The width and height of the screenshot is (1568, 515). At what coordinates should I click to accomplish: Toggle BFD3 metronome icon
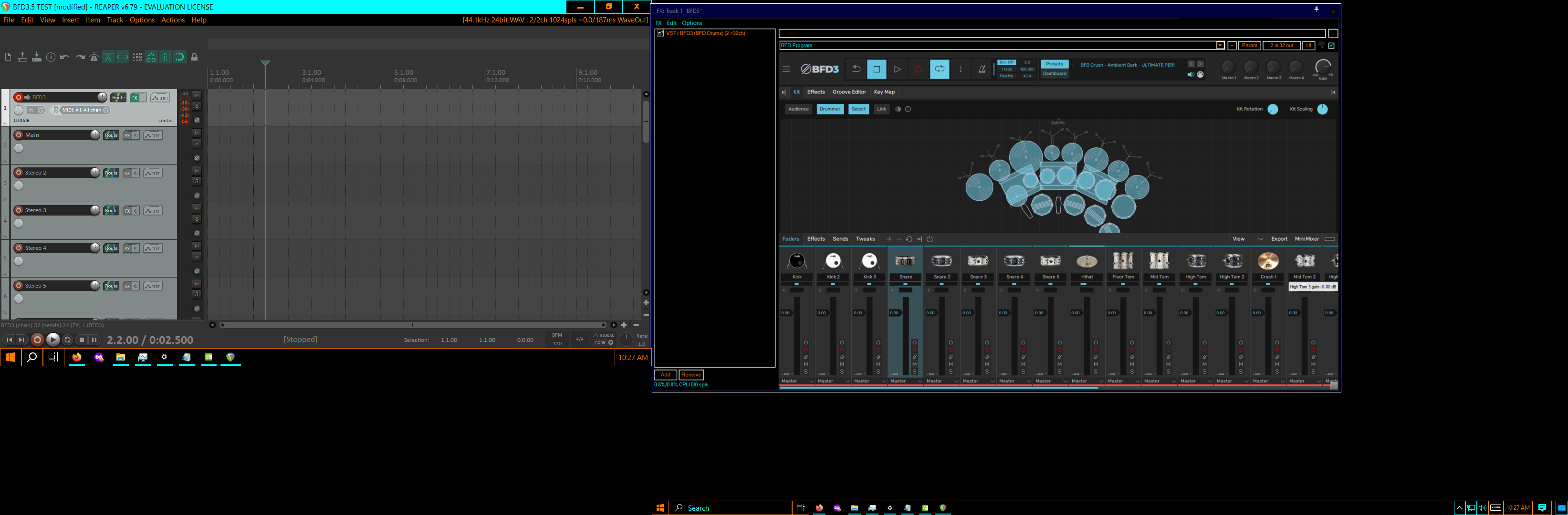[982, 69]
